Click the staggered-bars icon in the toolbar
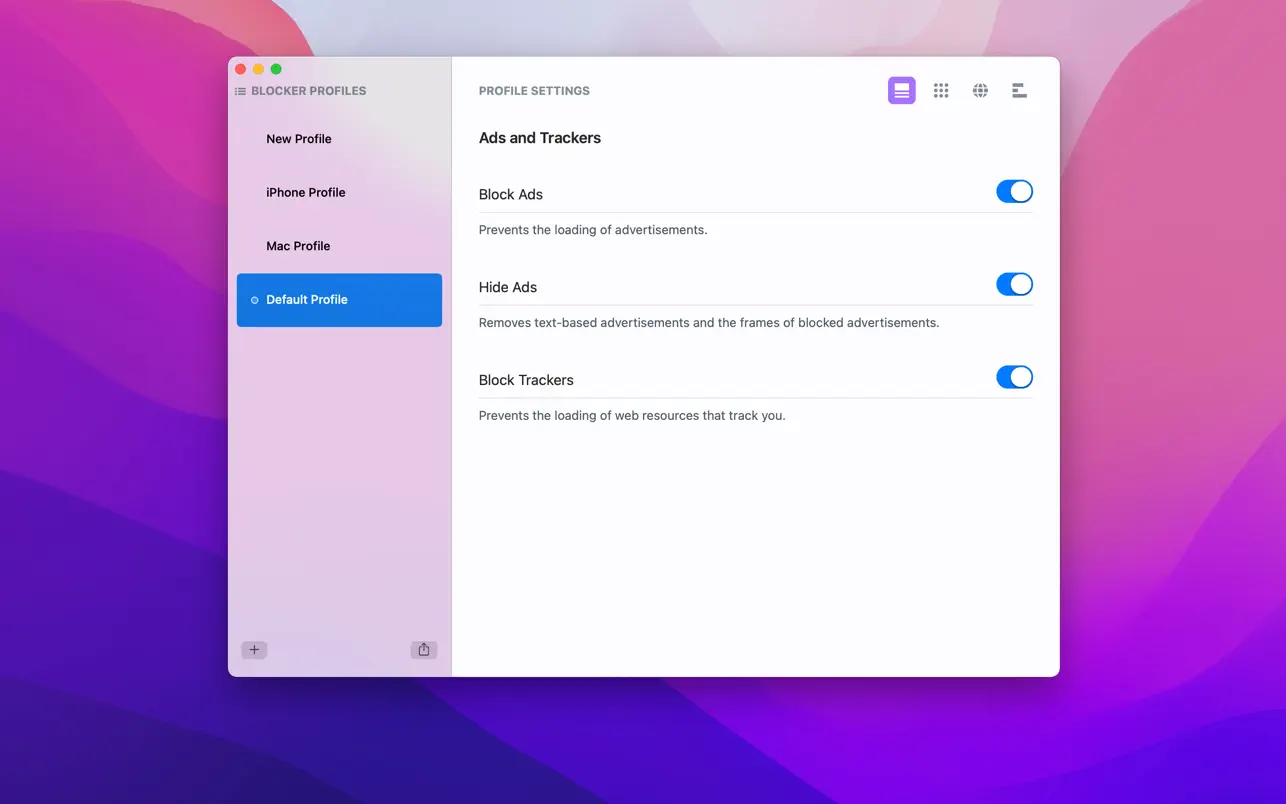1286x804 pixels. tap(1019, 91)
